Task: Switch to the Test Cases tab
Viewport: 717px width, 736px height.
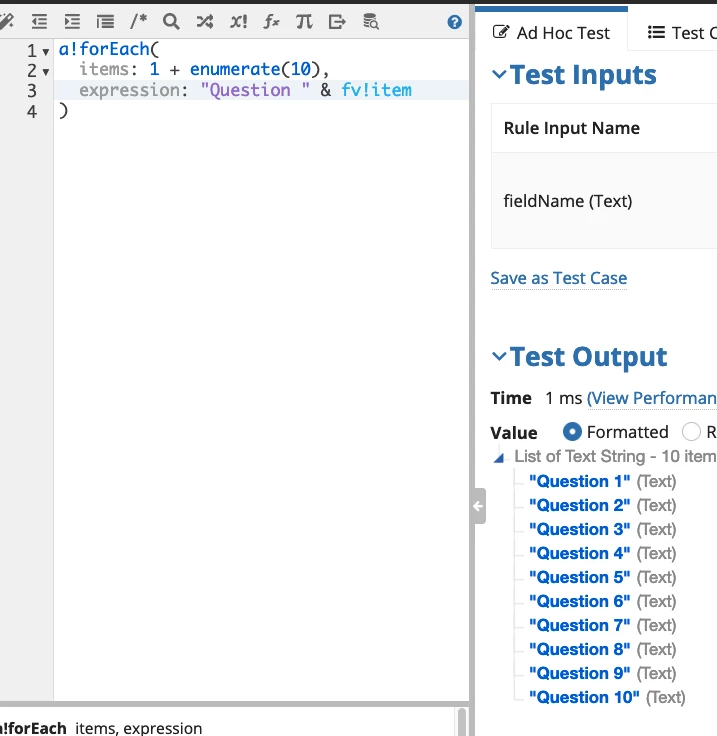Action: (x=682, y=33)
